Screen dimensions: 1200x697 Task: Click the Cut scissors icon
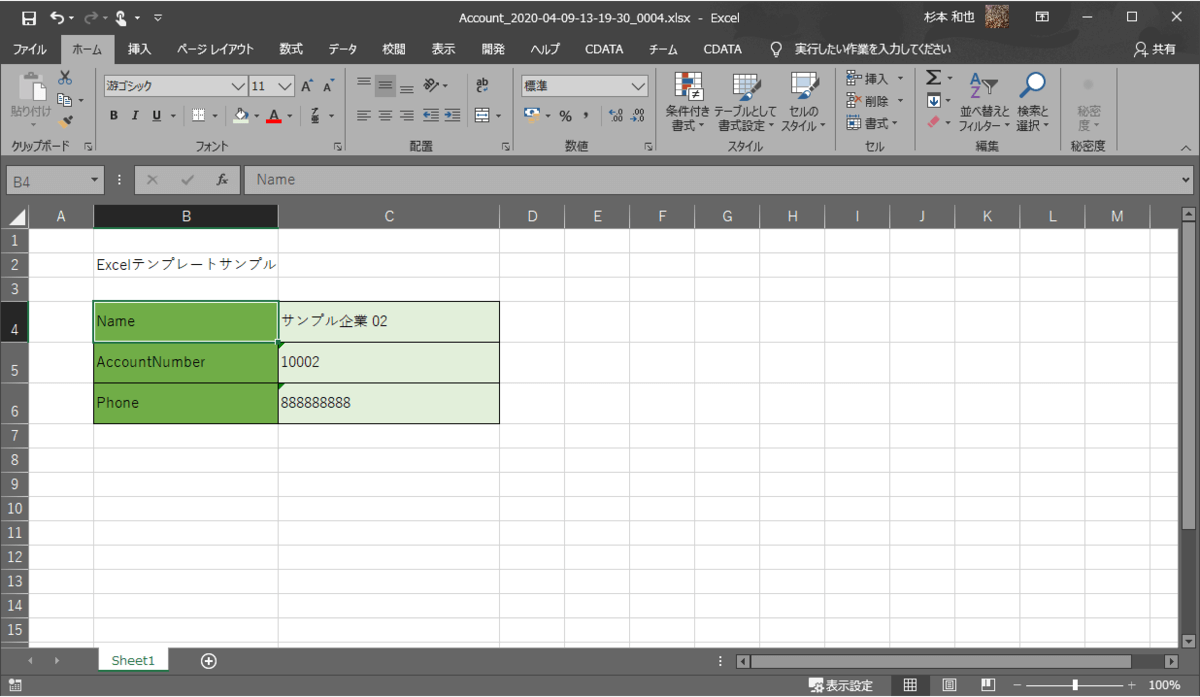(66, 78)
